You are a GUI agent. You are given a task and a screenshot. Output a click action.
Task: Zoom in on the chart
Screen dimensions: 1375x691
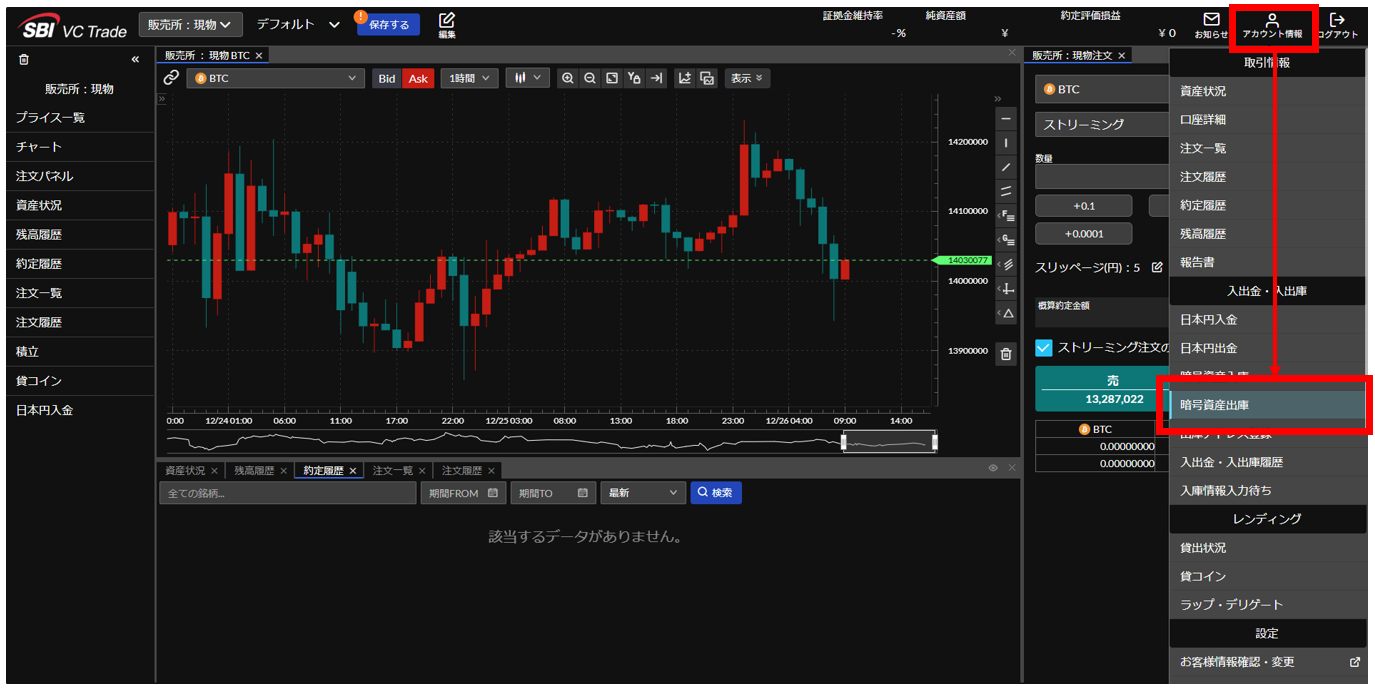point(568,78)
